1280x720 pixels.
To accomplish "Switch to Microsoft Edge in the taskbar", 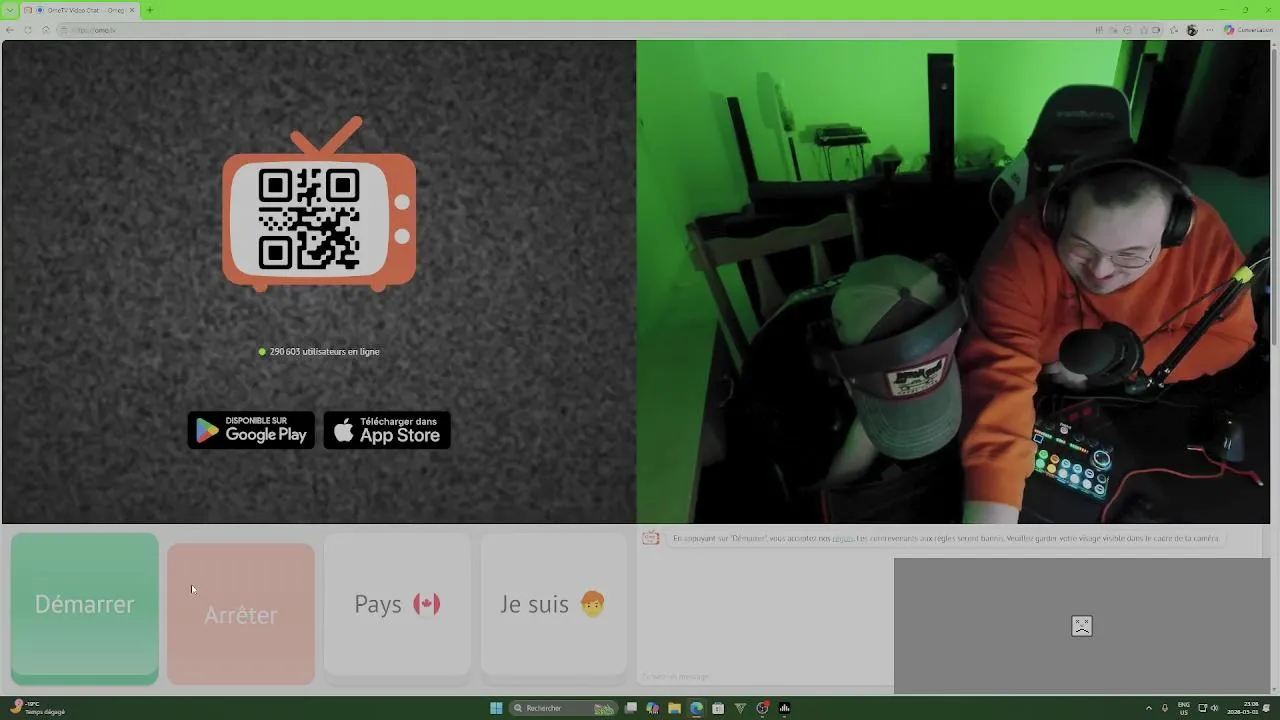I will coord(696,708).
